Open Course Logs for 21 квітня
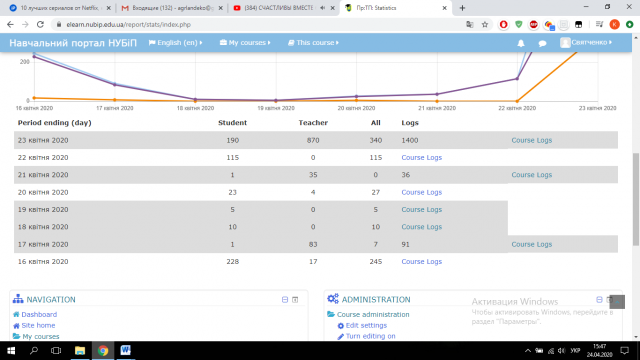This screenshot has height=360, width=640. 531,175
